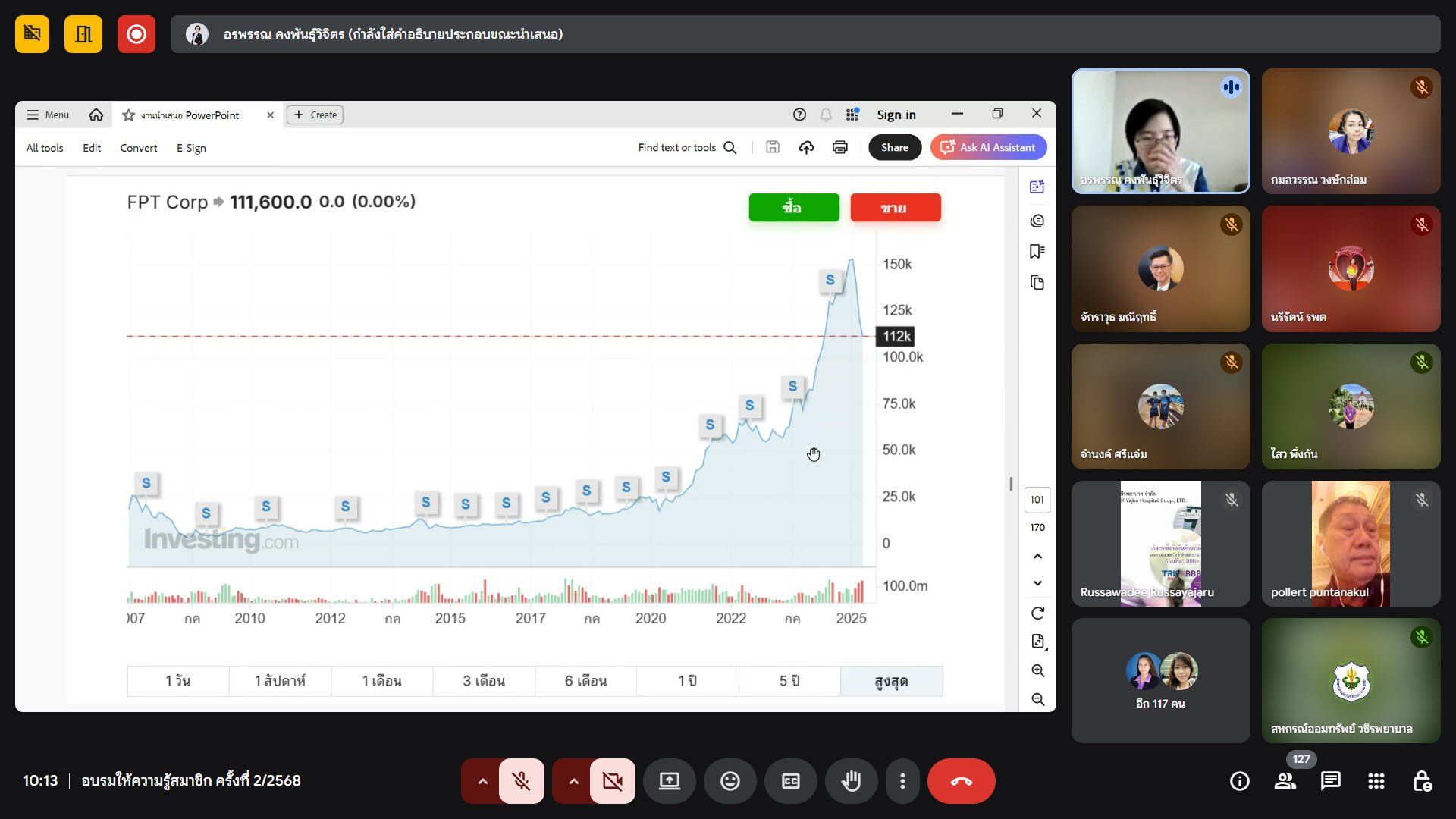
Task: Click the yellow no-caption icon at top left
Action: (x=32, y=34)
